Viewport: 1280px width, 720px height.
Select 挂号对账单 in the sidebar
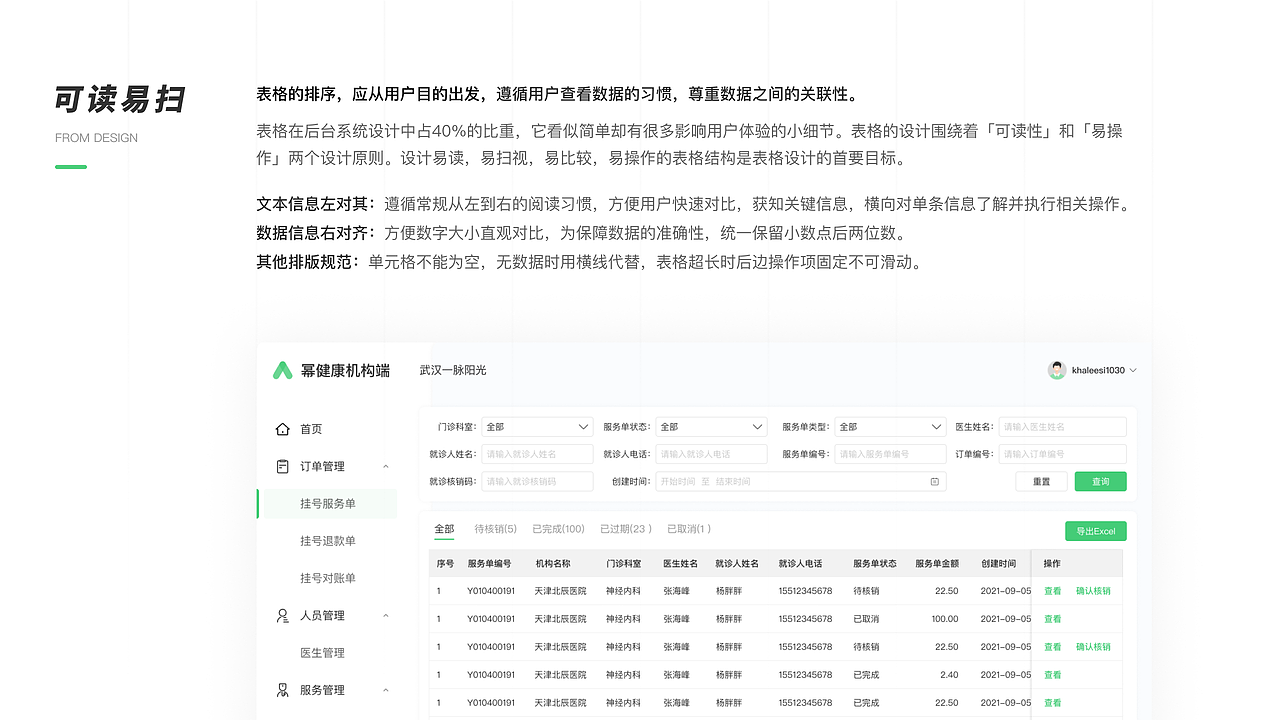click(328, 578)
